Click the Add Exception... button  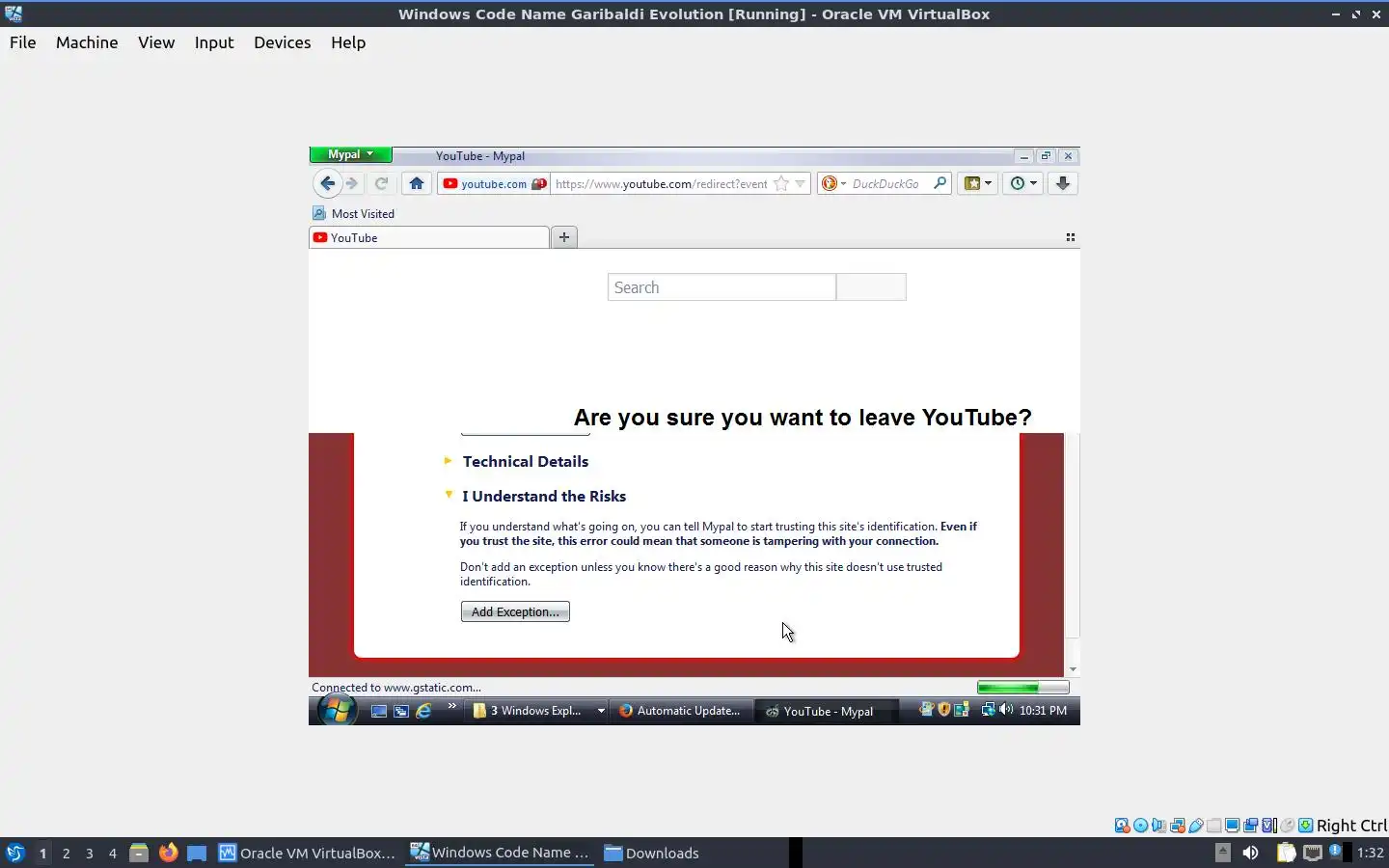[515, 611]
